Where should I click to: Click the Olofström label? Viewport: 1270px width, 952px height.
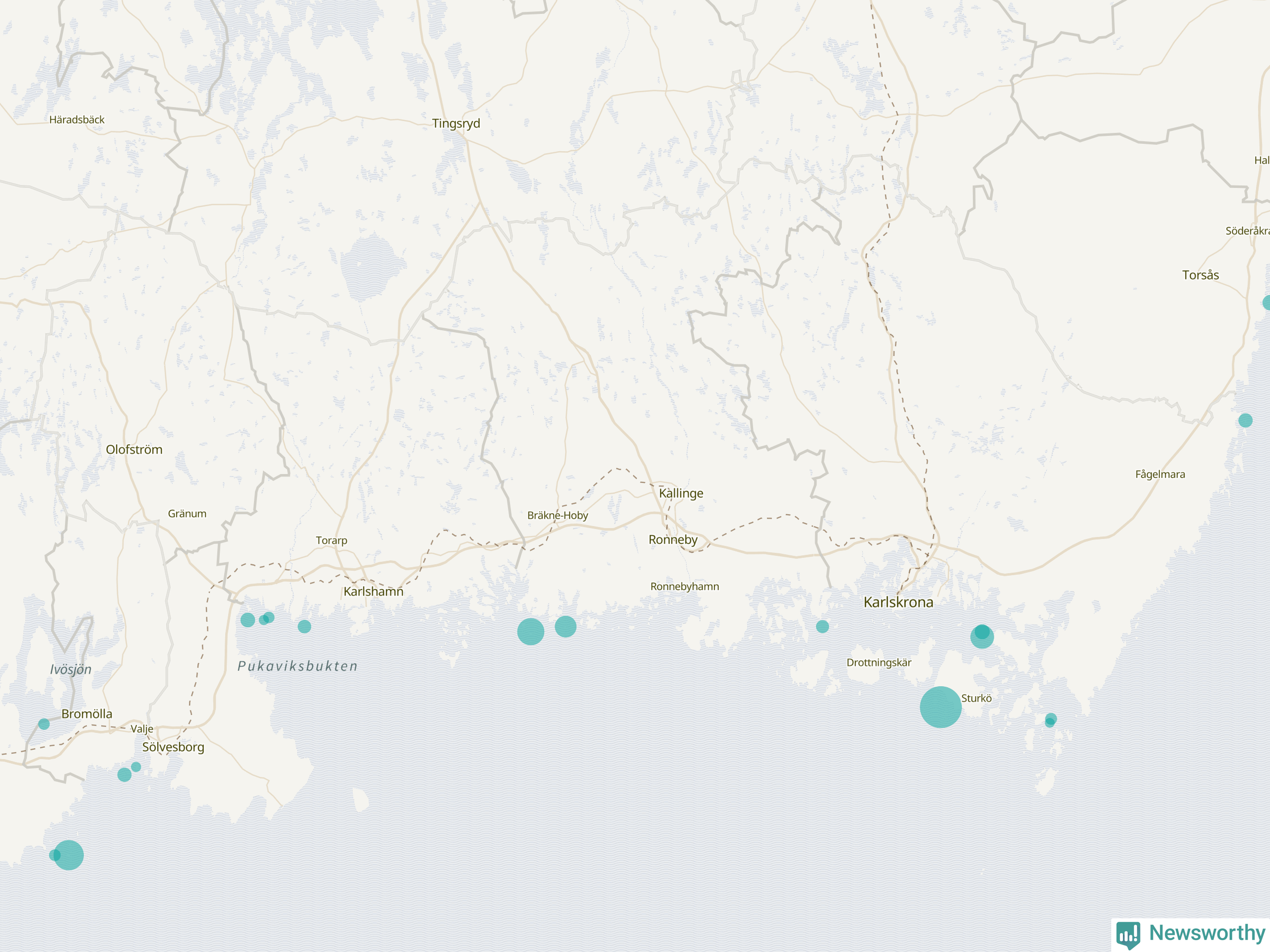point(134,449)
